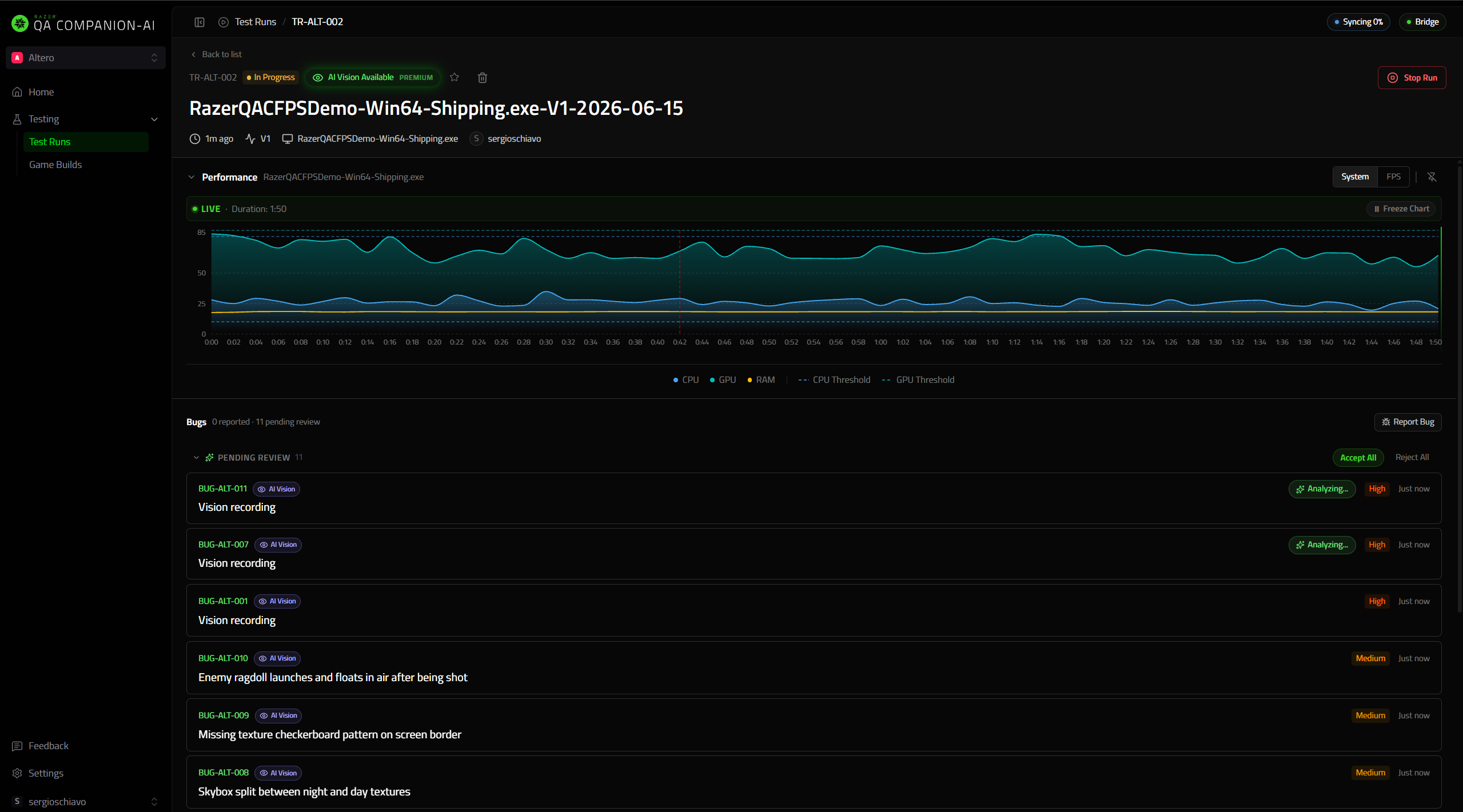The height and width of the screenshot is (812, 1463).
Task: Click AI Vision badge on BUG-ALT-001
Action: pos(277,601)
